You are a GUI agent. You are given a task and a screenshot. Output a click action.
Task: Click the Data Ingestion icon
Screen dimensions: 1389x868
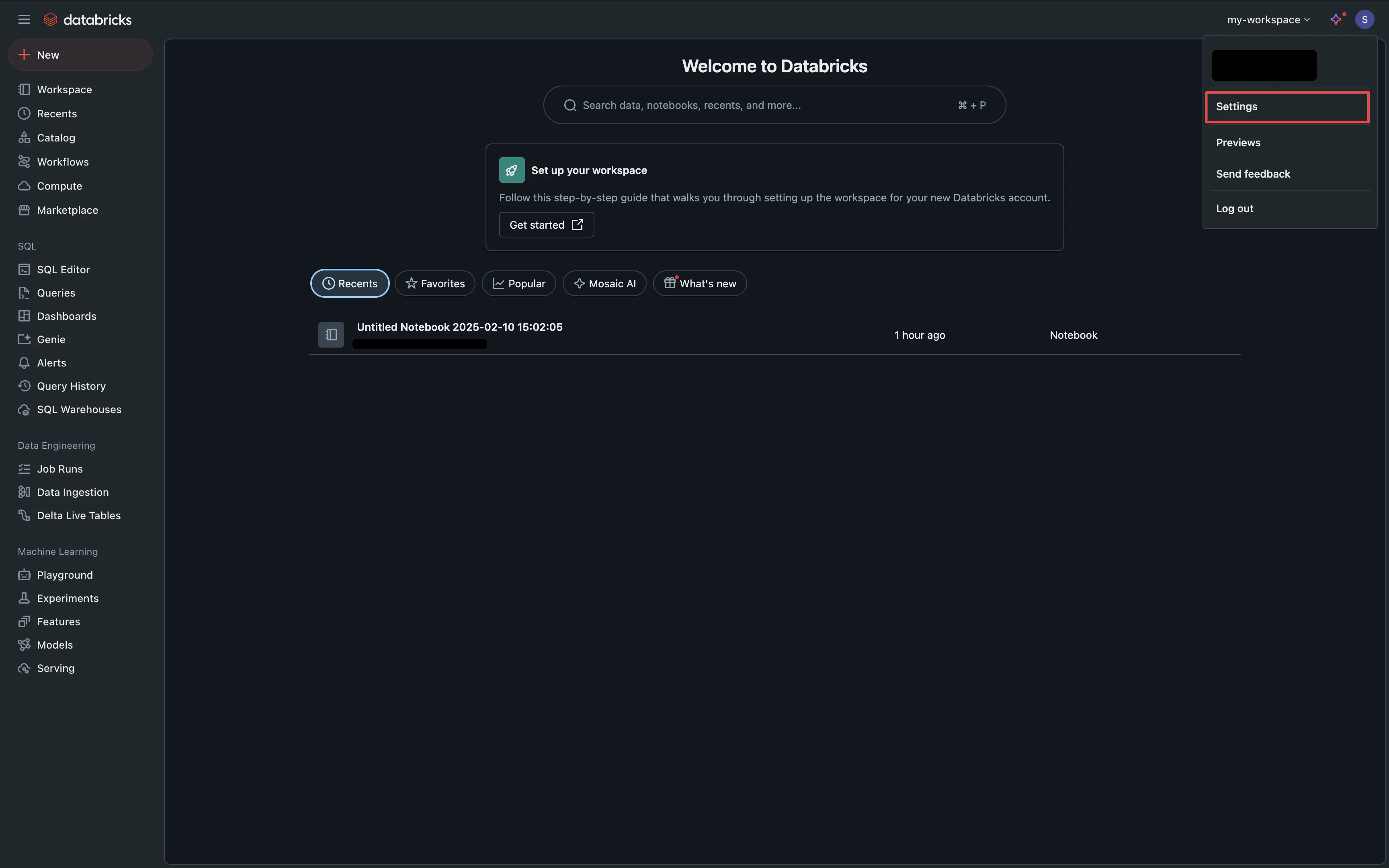pos(24,492)
